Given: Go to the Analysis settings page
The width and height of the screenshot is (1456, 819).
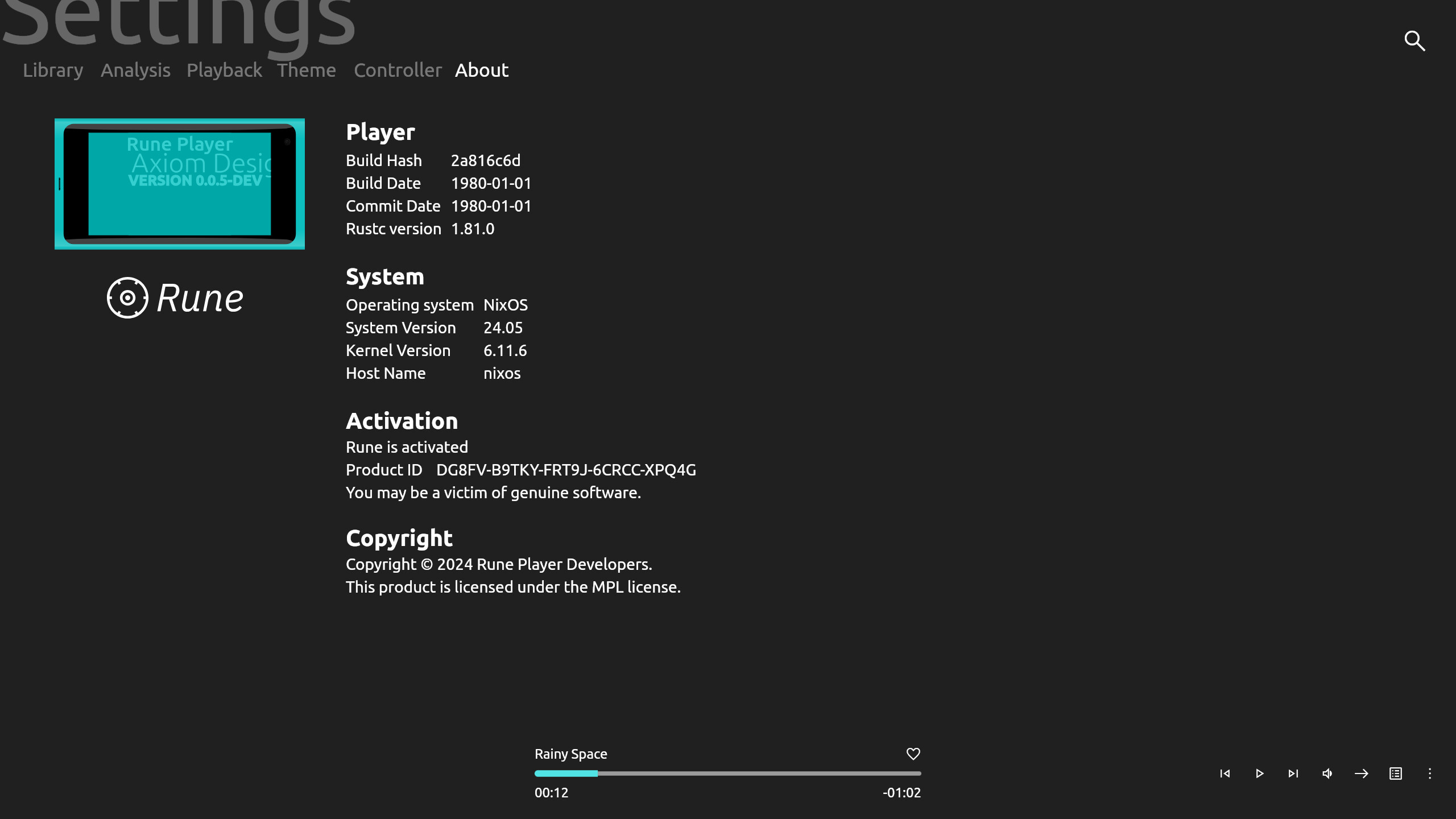Looking at the screenshot, I should [135, 70].
